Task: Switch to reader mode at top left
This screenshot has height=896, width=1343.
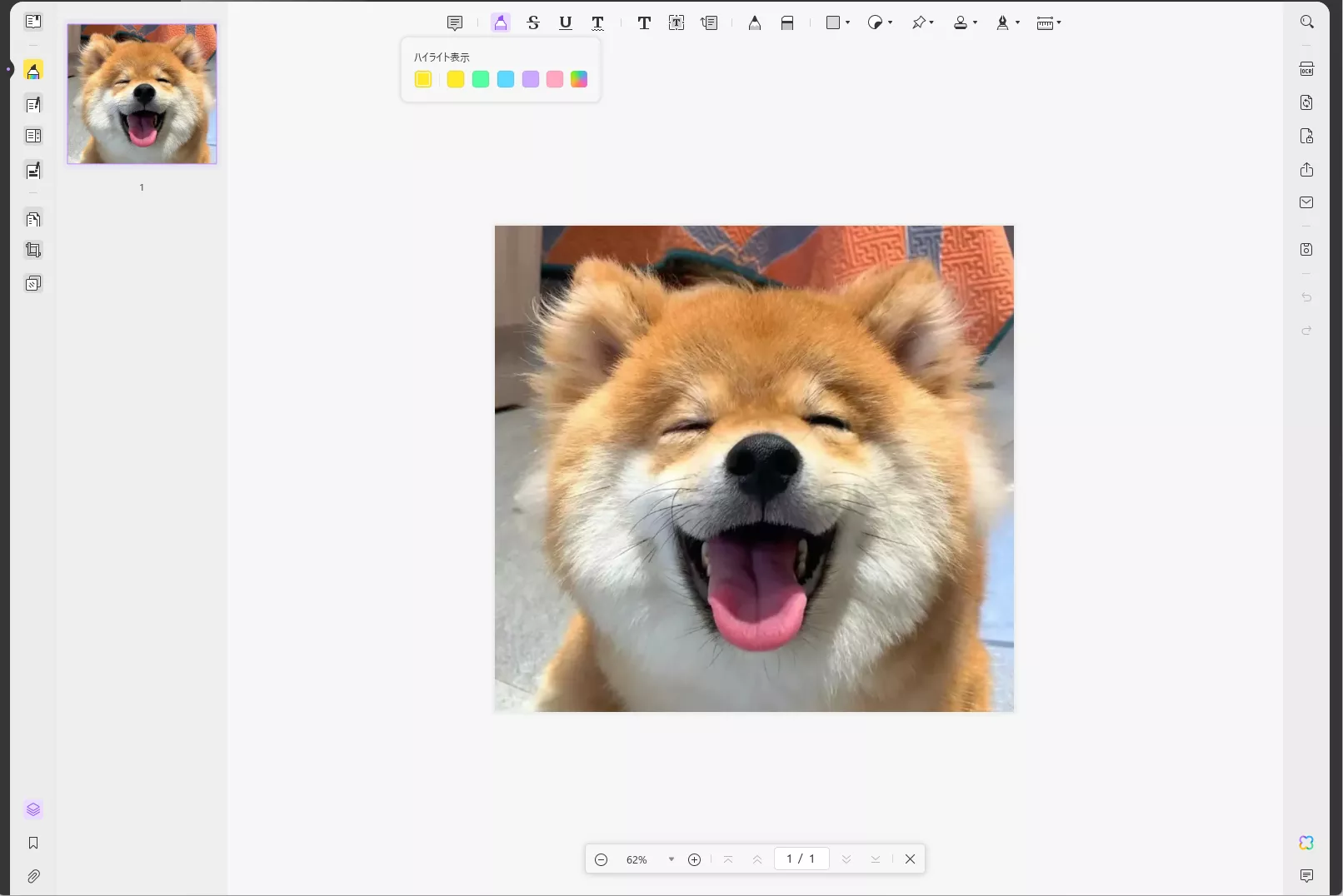Action: pos(33,22)
